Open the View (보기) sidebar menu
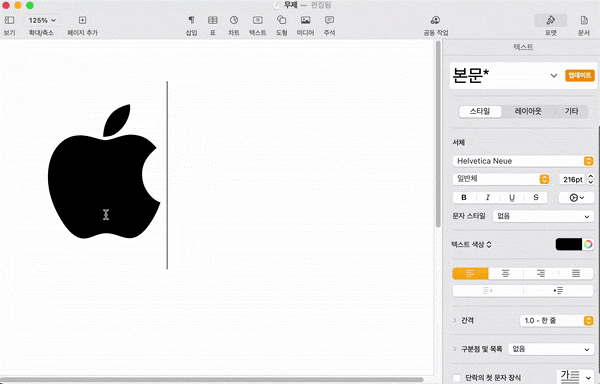This screenshot has height=384, width=600. pos(10,20)
